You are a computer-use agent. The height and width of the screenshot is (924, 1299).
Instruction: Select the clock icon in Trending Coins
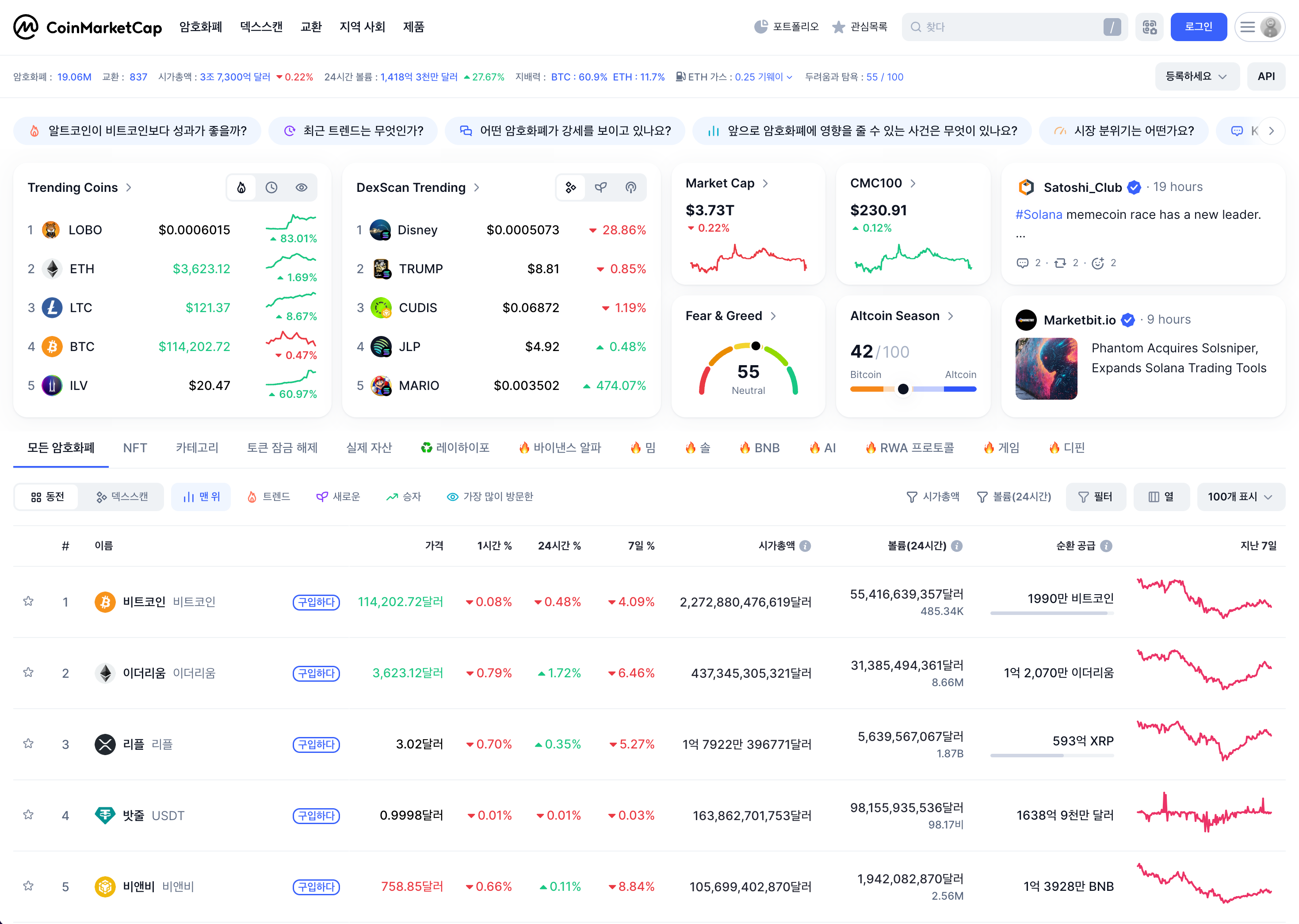[x=271, y=187]
